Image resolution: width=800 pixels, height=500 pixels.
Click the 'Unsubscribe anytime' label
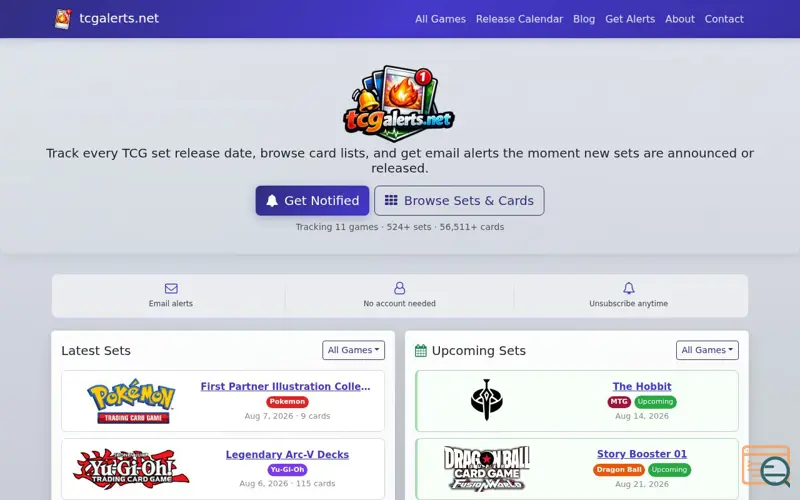629,304
